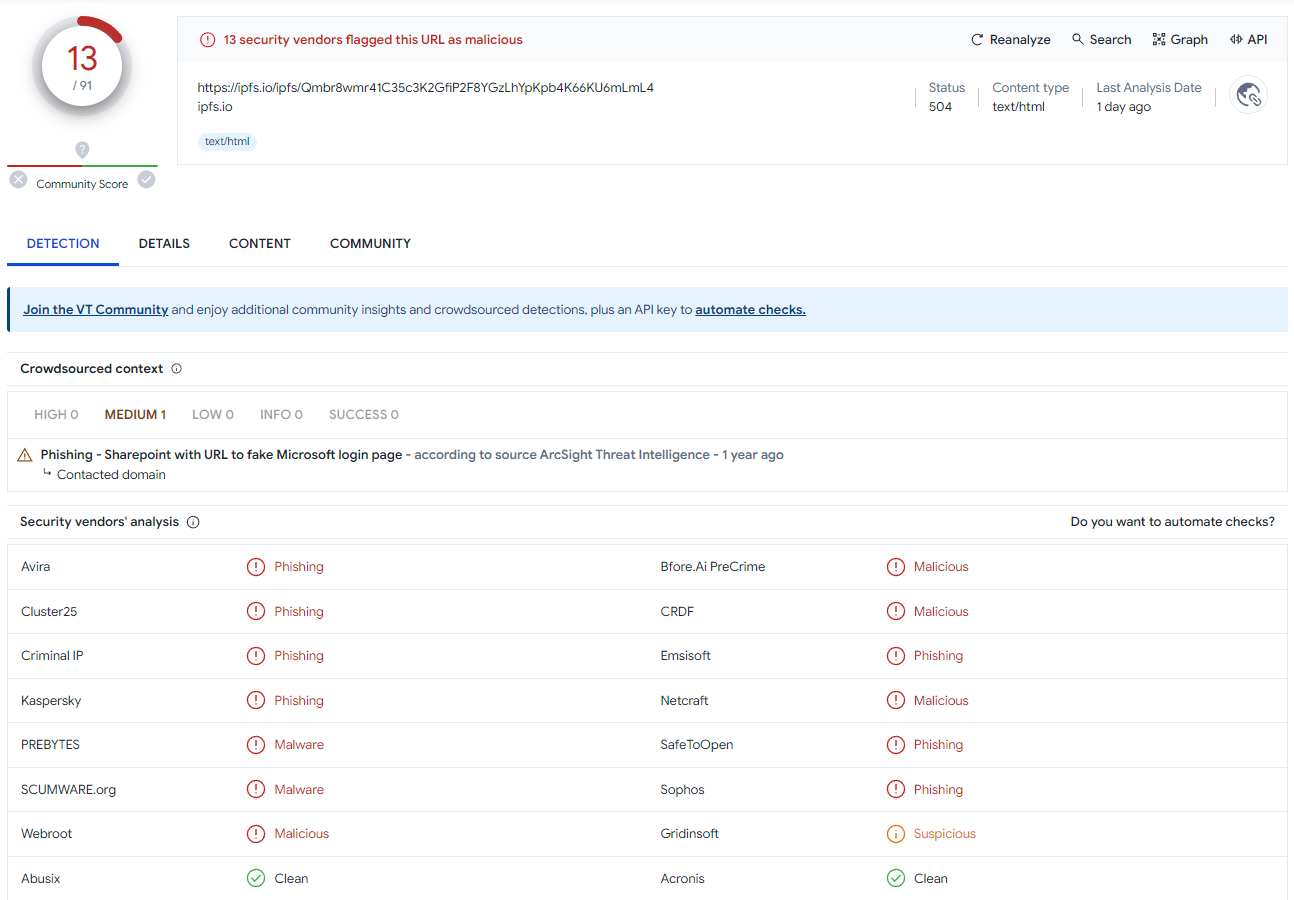This screenshot has width=1294, height=900.
Task: Click Do you want to automate checks?
Action: pos(1172,522)
